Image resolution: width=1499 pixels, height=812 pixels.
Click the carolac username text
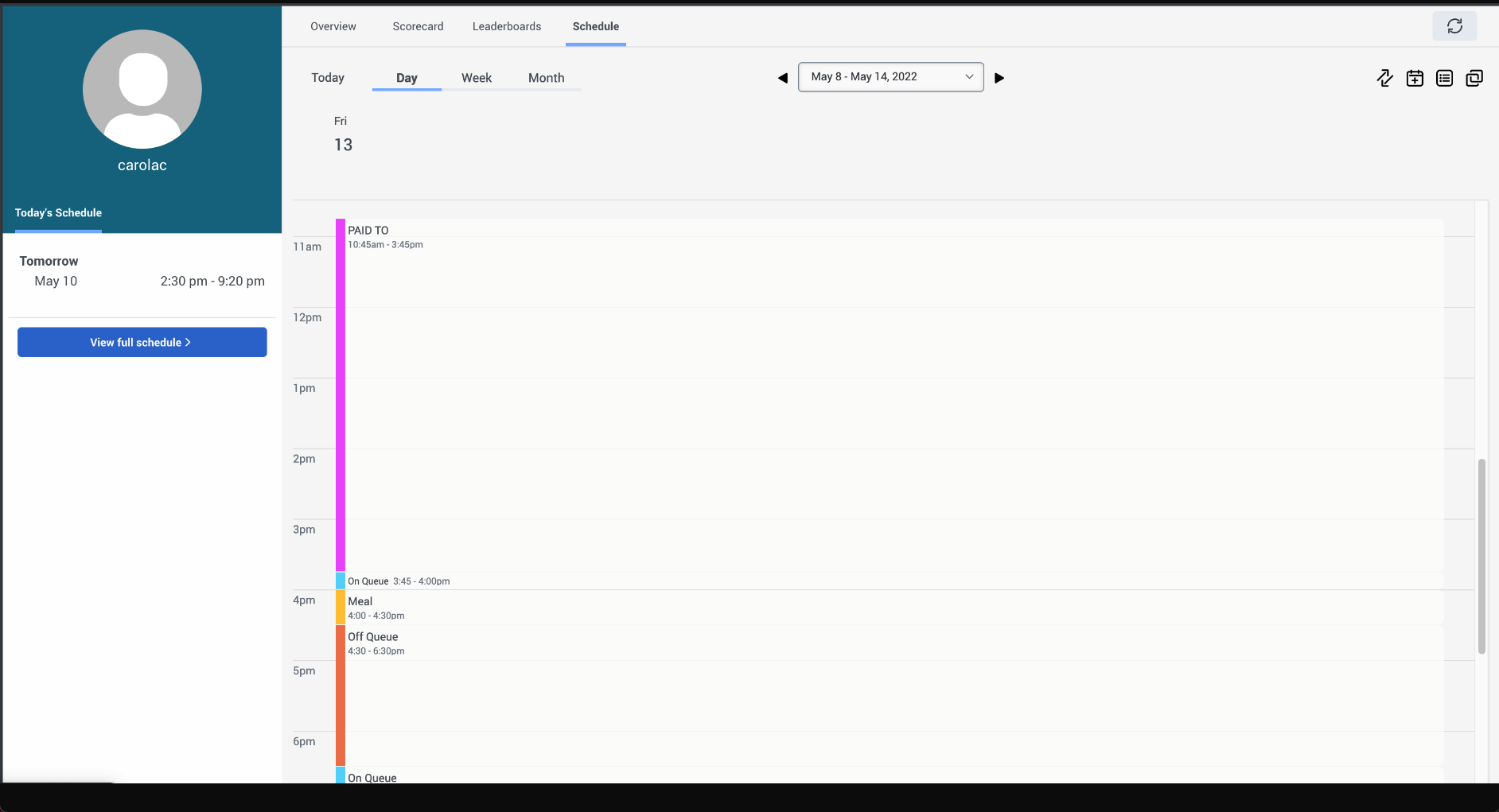142,165
